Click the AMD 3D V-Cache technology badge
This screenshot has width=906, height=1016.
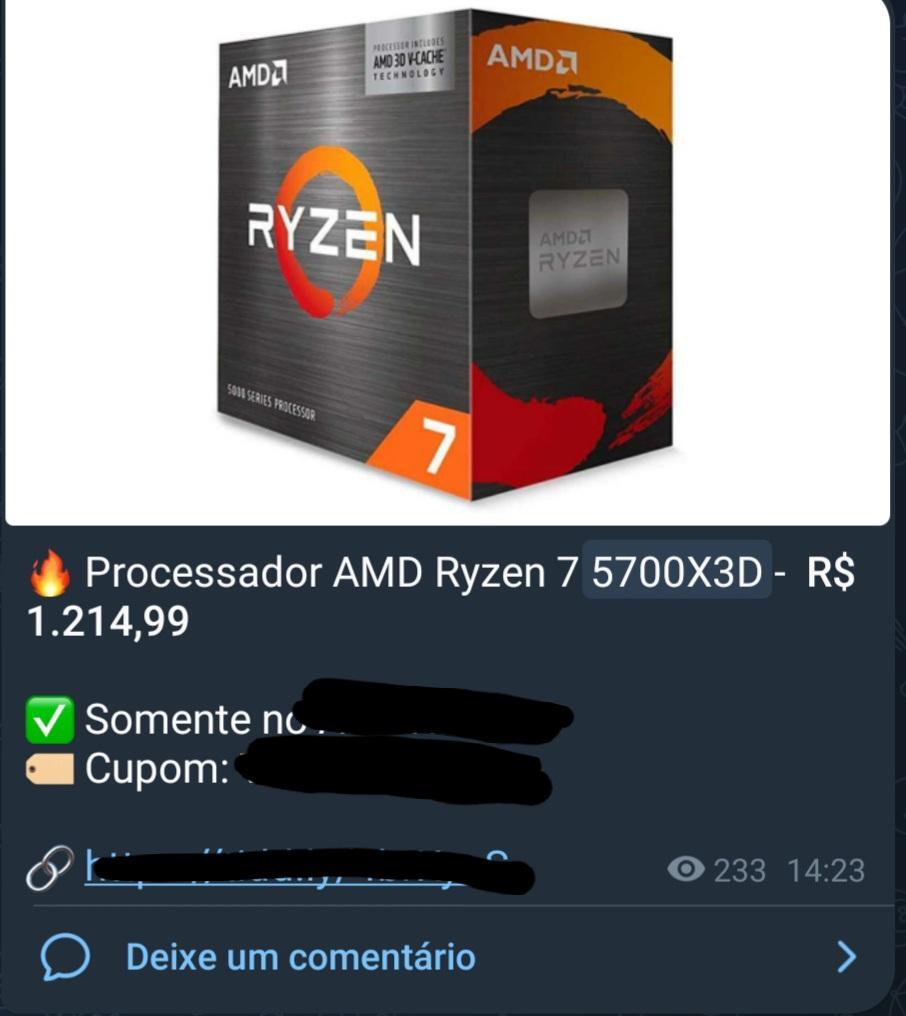[409, 59]
